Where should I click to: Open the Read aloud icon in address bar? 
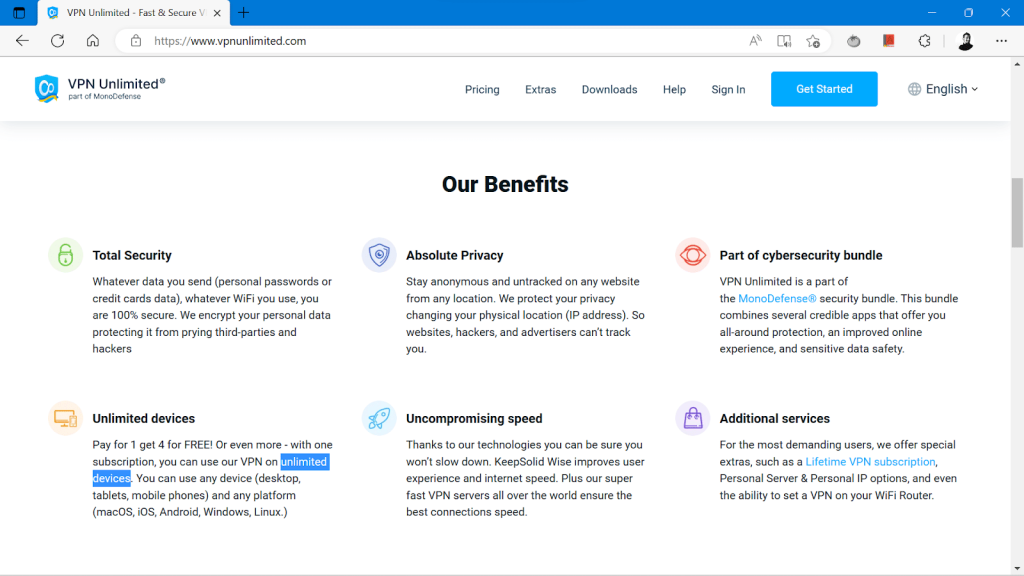tap(755, 41)
